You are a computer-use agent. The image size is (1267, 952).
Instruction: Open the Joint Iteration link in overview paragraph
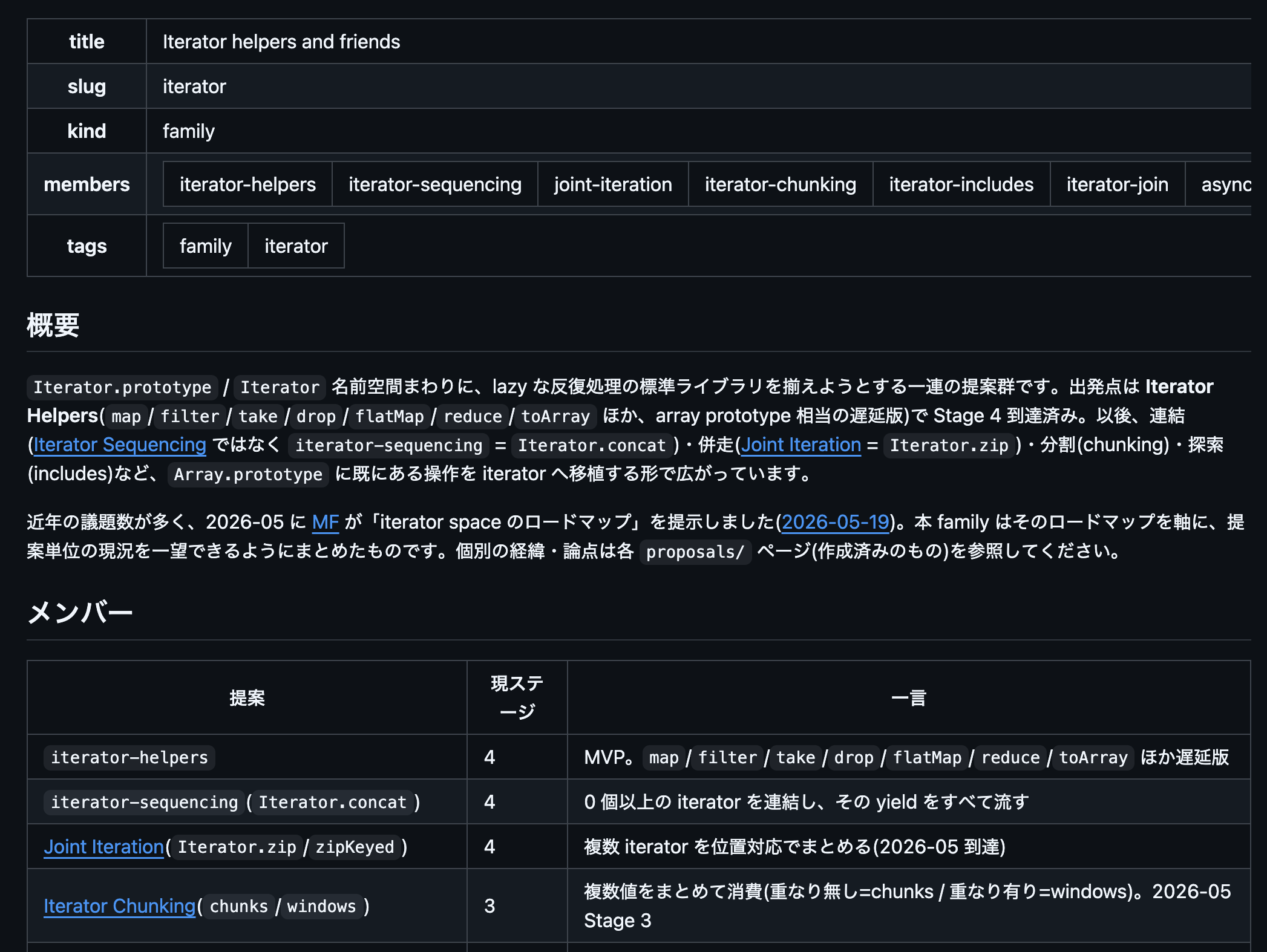[x=800, y=445]
